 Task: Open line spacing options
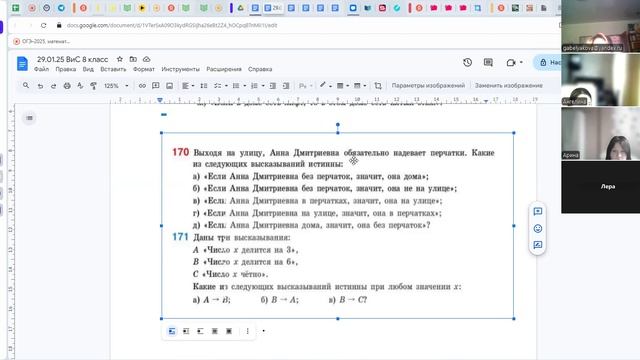[204, 86]
